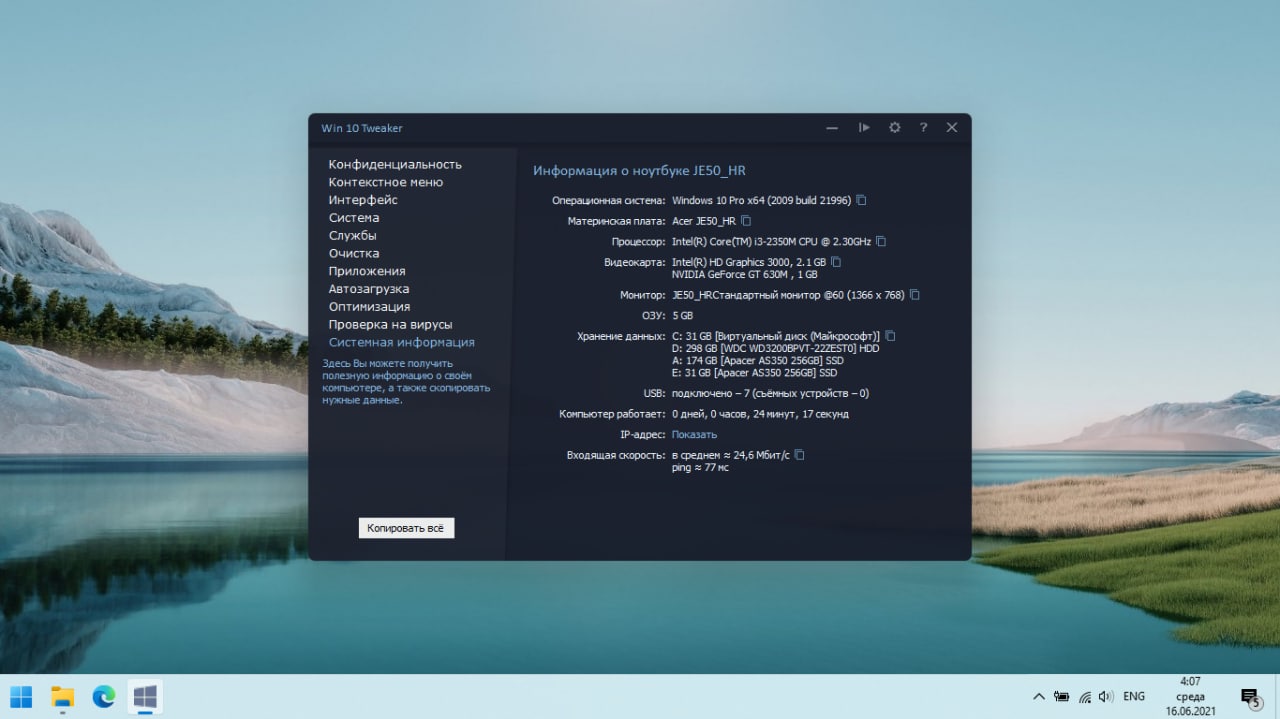Switch the ENG input language
The width and height of the screenshot is (1280, 719).
tap(1134, 696)
